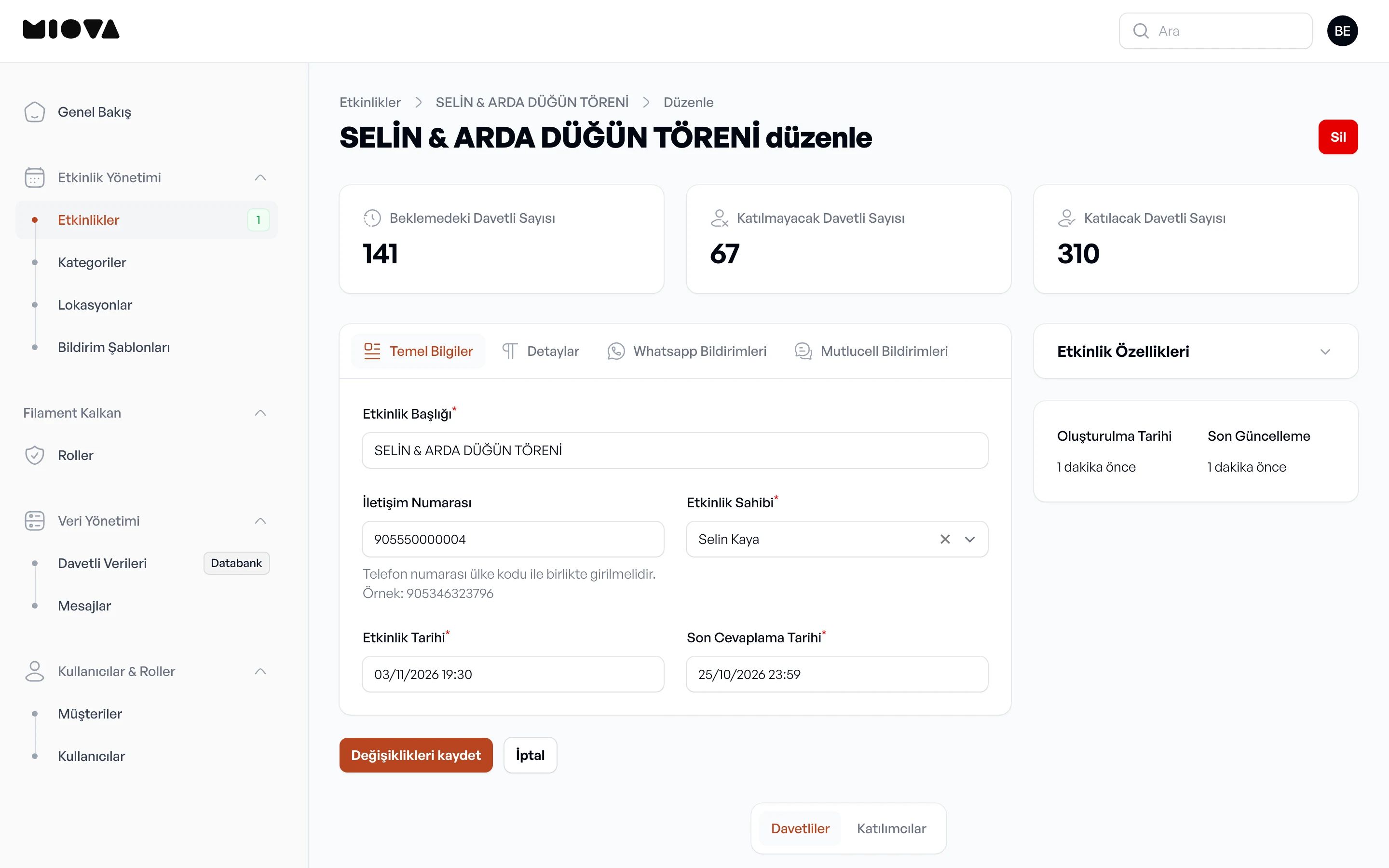Focus the İletişim Numarası input field
This screenshot has width=1389, height=868.
coord(513,539)
